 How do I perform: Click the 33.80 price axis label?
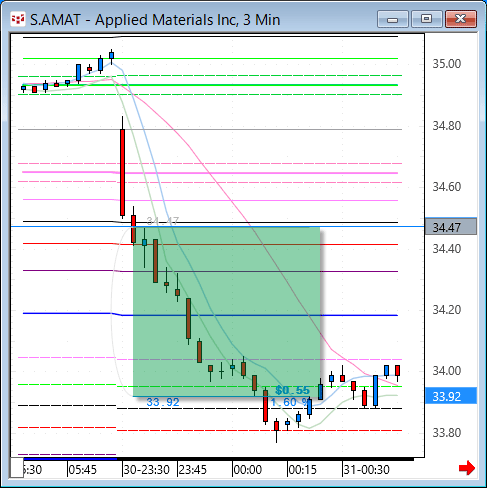[447, 433]
